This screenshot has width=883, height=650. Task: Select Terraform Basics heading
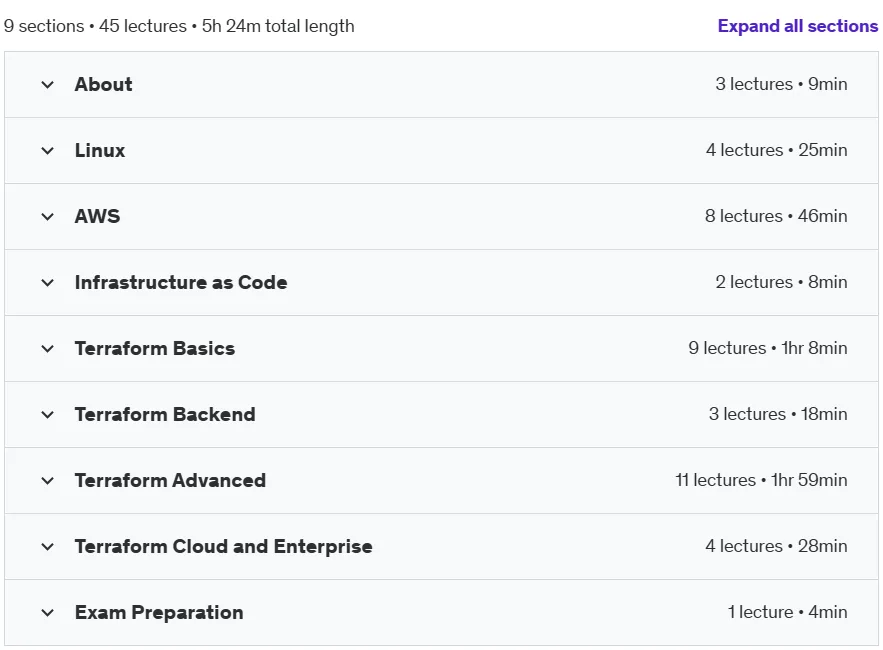coord(155,348)
